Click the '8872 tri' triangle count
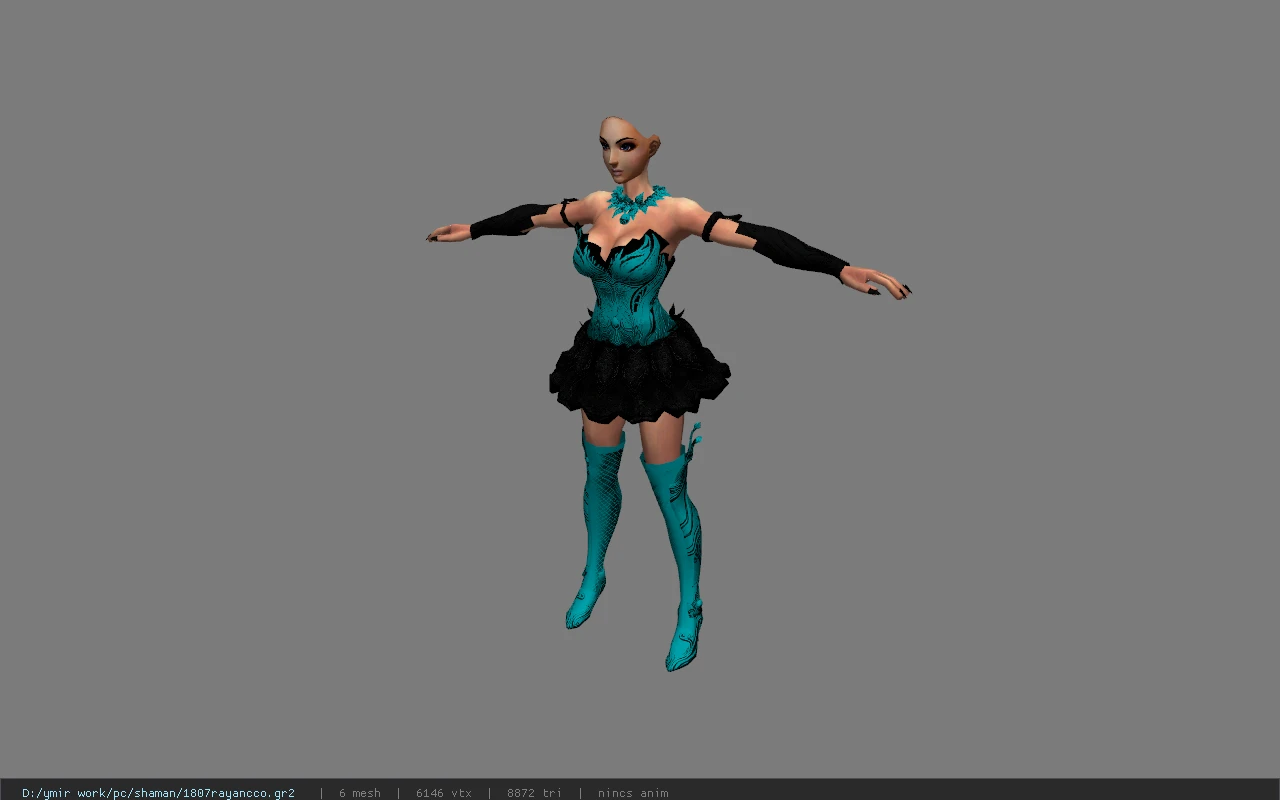 [x=534, y=793]
